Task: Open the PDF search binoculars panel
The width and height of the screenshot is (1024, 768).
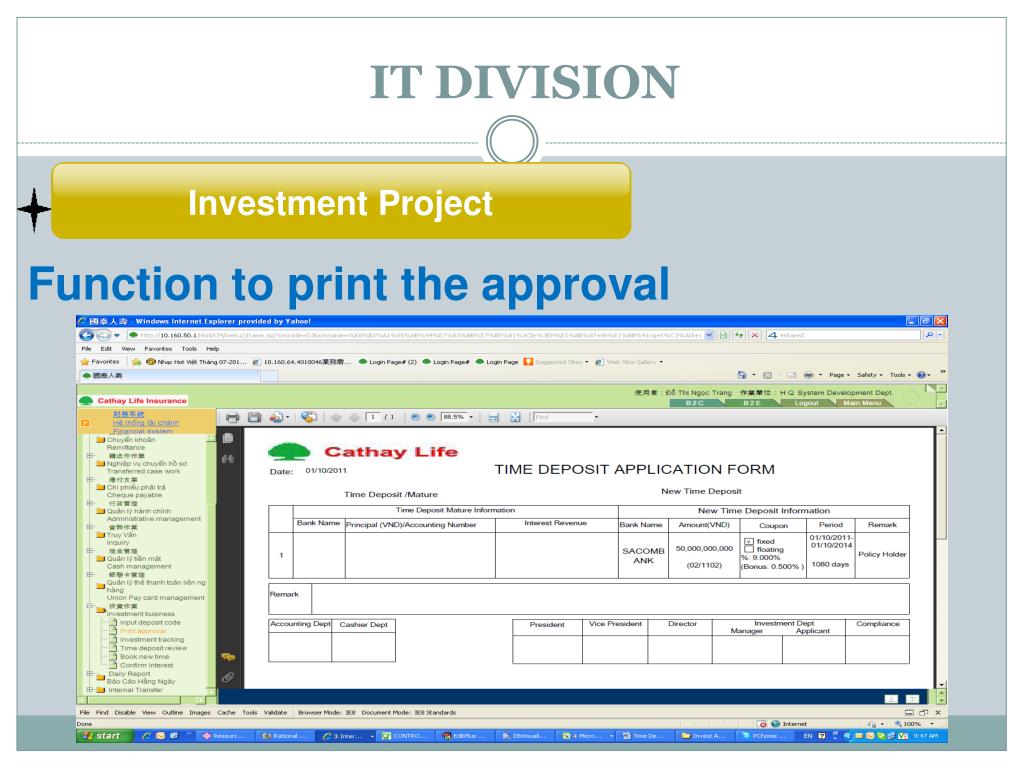Action: click(228, 459)
